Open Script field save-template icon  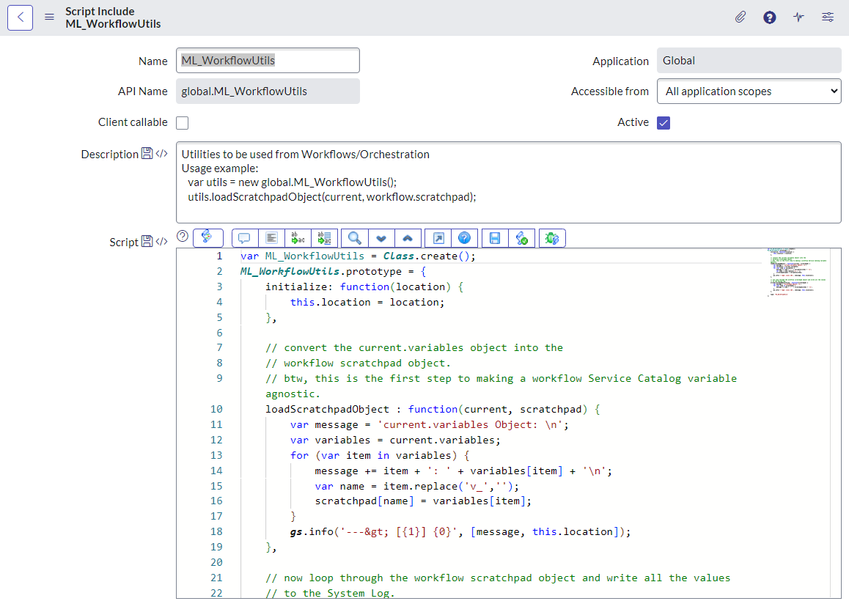pos(147,241)
